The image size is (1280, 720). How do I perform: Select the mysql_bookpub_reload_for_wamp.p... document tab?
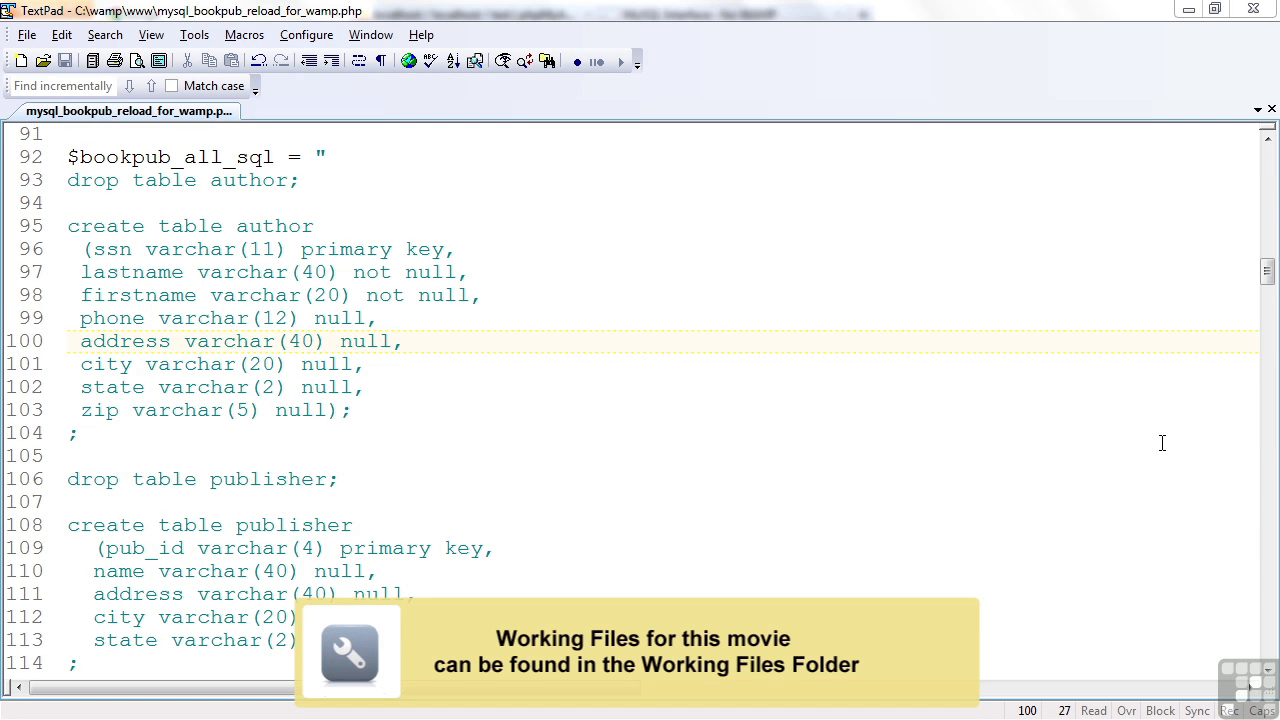click(129, 111)
